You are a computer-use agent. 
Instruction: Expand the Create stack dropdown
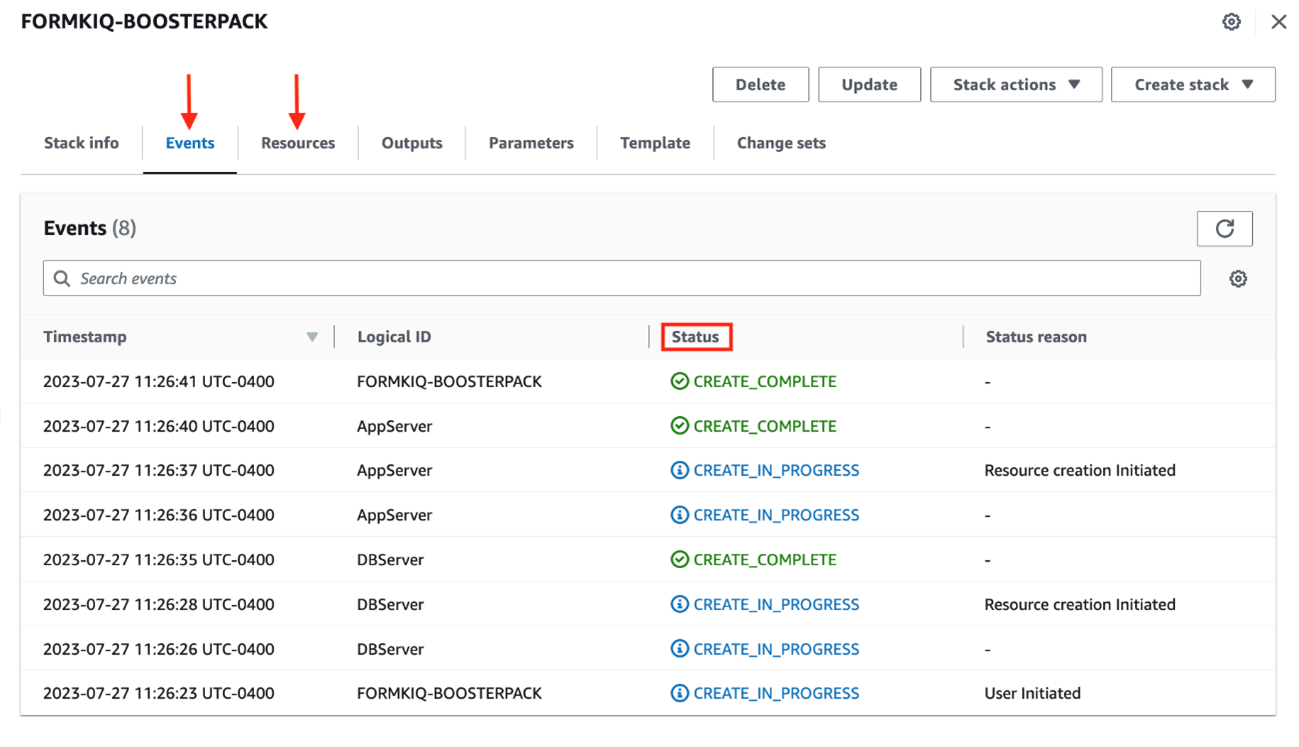[x=1193, y=85]
